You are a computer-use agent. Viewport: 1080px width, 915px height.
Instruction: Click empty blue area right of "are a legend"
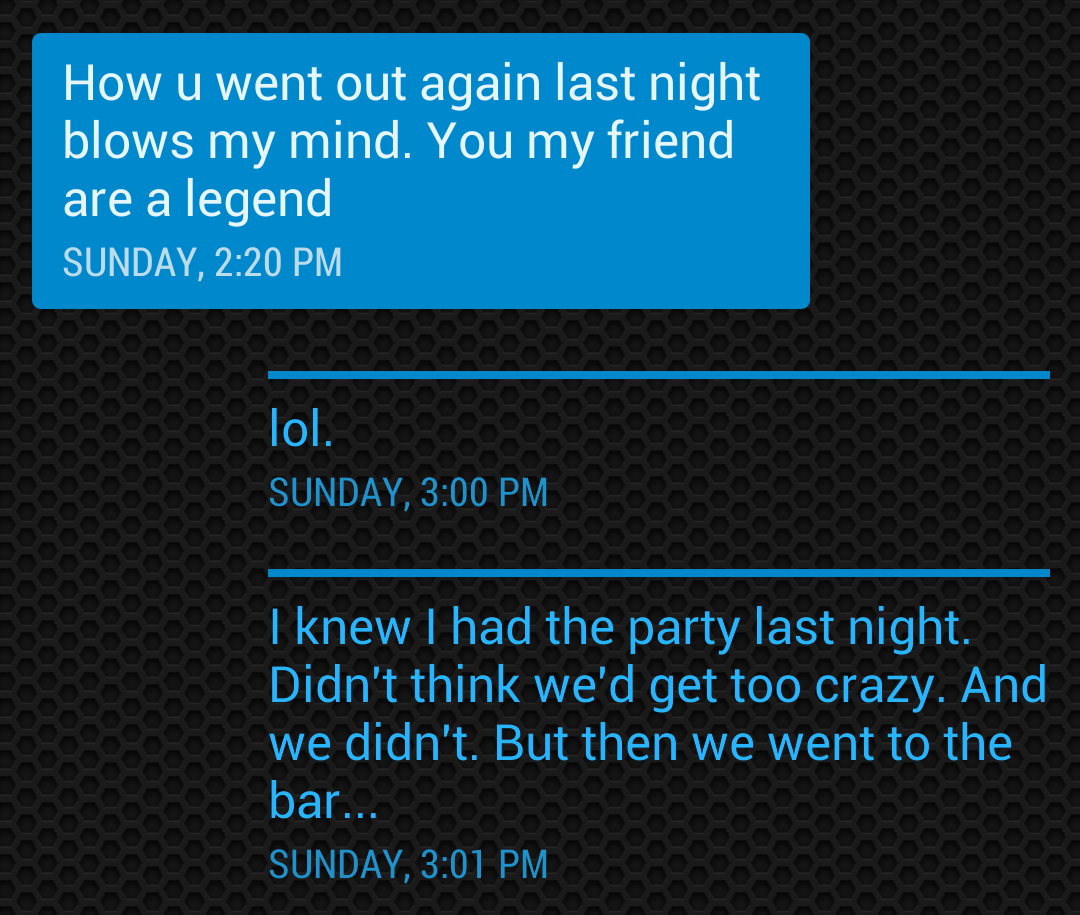565,201
